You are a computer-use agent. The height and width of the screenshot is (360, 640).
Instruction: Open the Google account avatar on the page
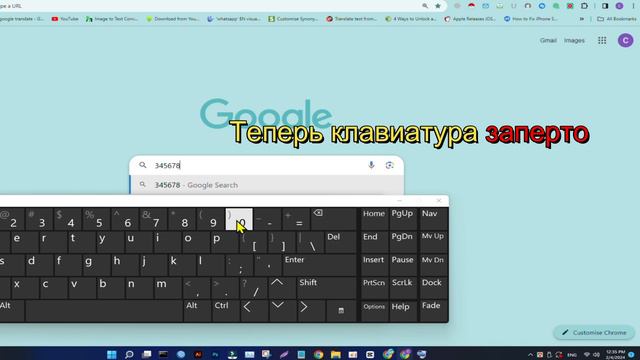[625, 40]
